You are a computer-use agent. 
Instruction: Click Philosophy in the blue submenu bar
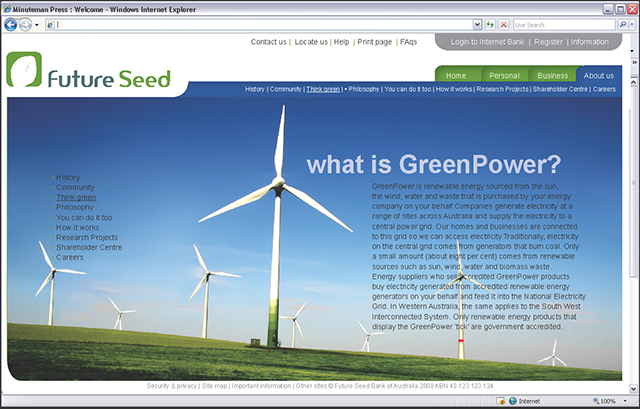click(x=364, y=89)
